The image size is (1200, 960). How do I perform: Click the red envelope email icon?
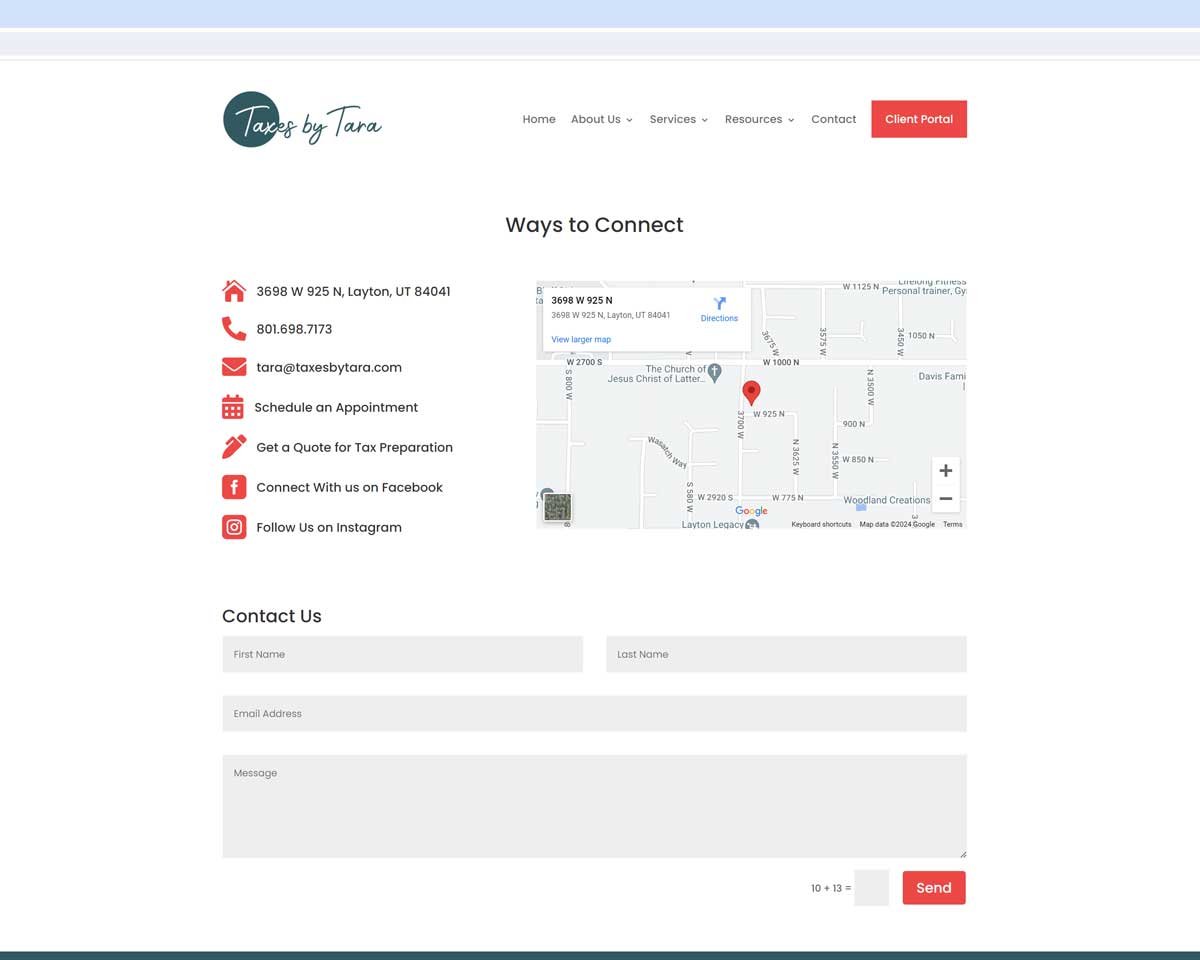coord(234,367)
